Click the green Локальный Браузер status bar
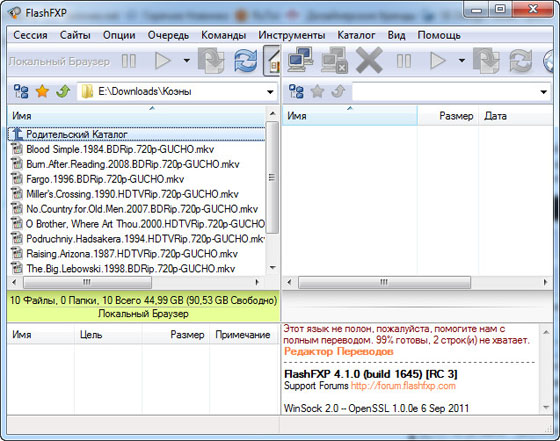This screenshot has width=560, height=441. (x=143, y=307)
